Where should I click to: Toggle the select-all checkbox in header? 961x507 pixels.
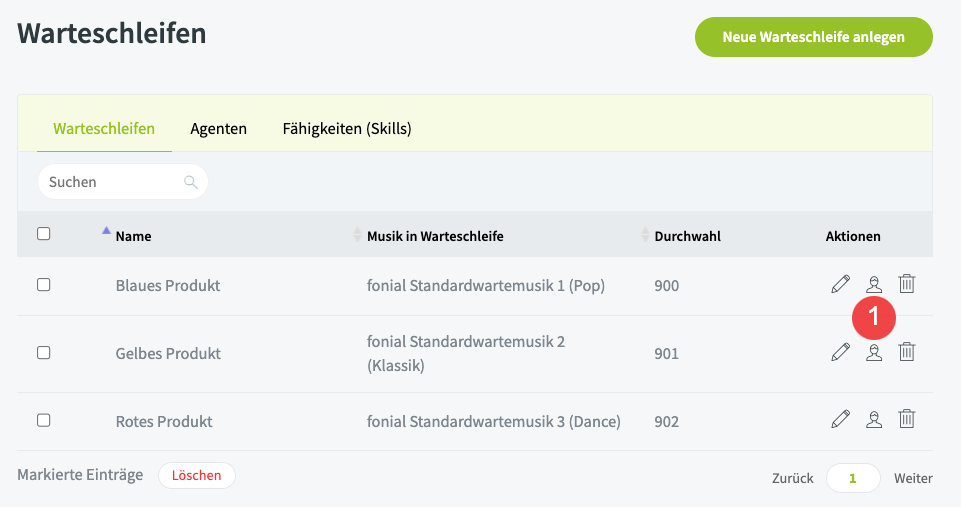point(43,234)
